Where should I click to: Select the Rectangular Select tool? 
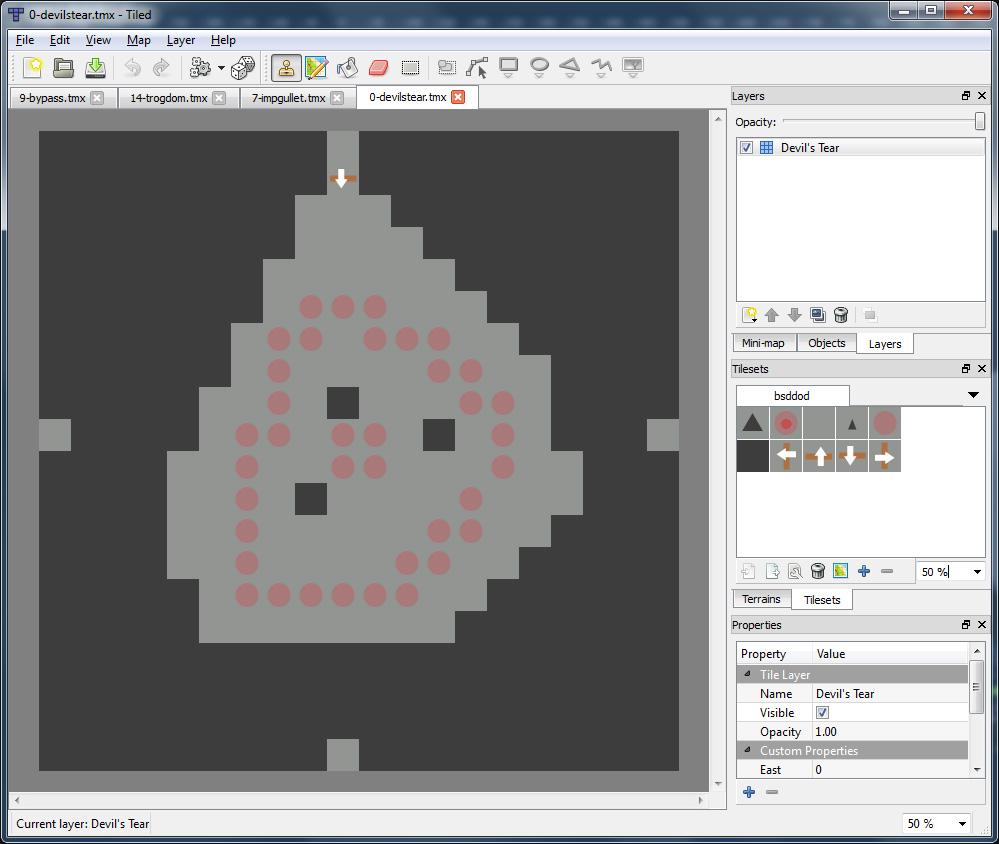point(409,68)
